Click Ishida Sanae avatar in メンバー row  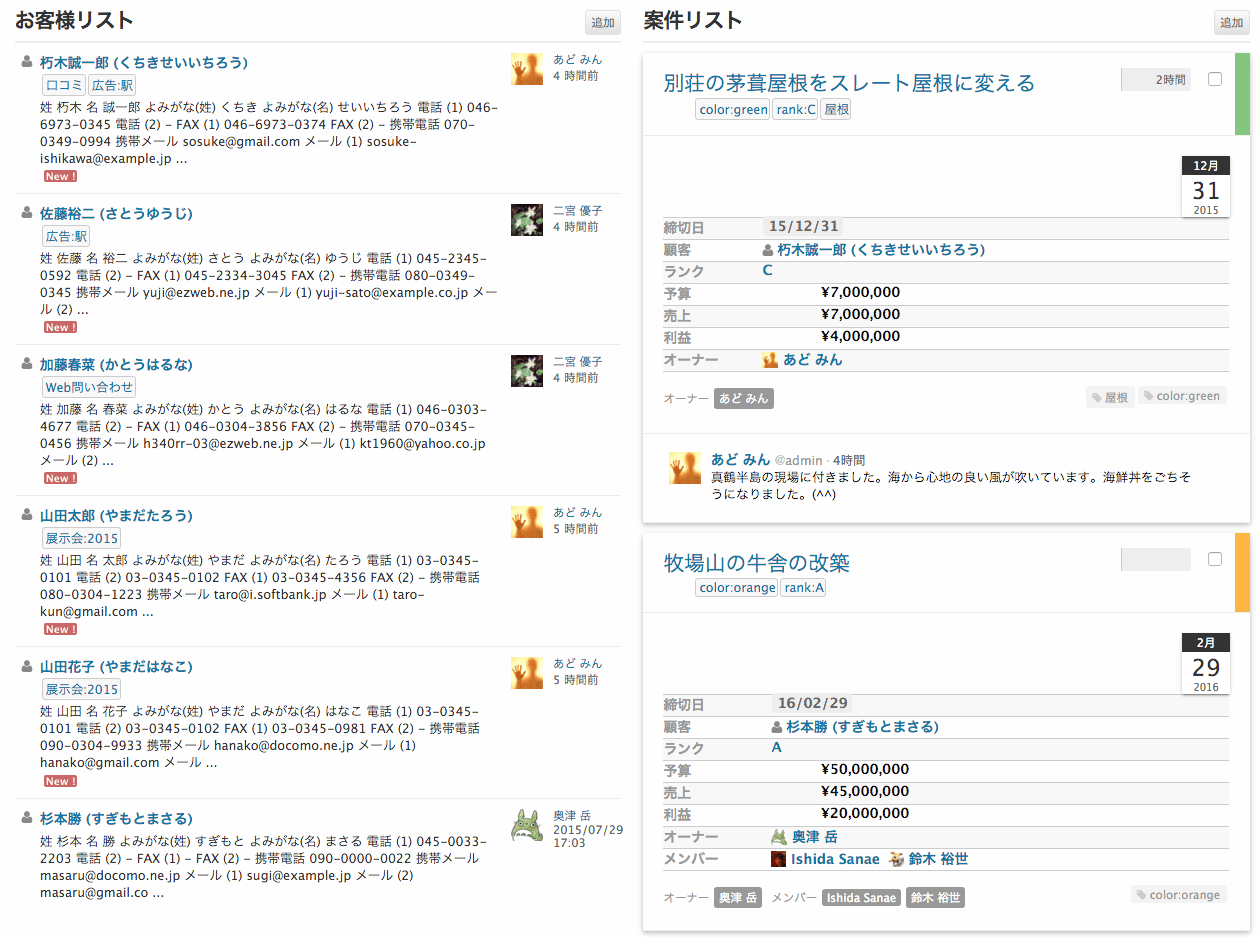click(778, 859)
